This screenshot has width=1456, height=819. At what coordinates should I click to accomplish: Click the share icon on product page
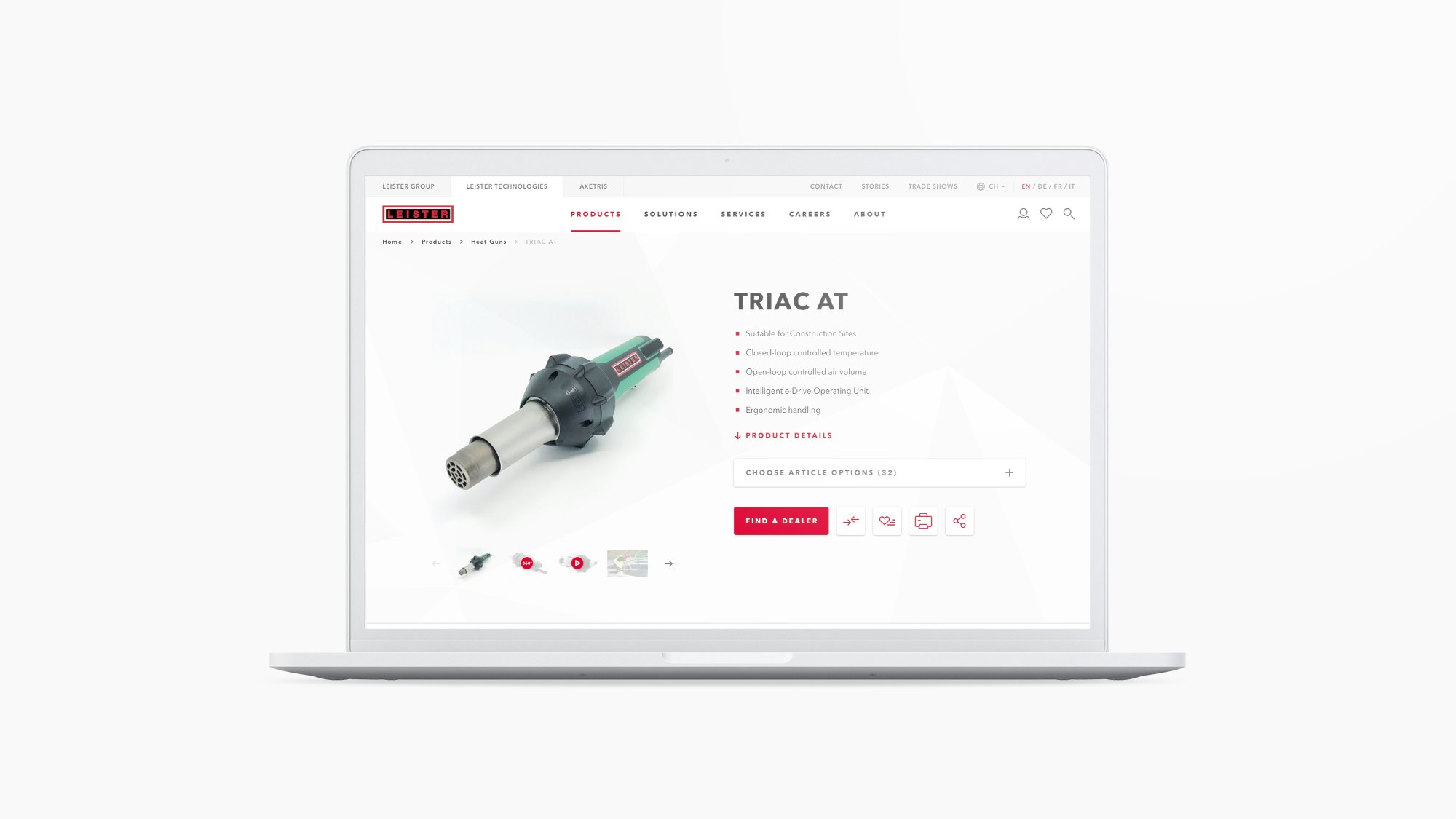(x=959, y=520)
